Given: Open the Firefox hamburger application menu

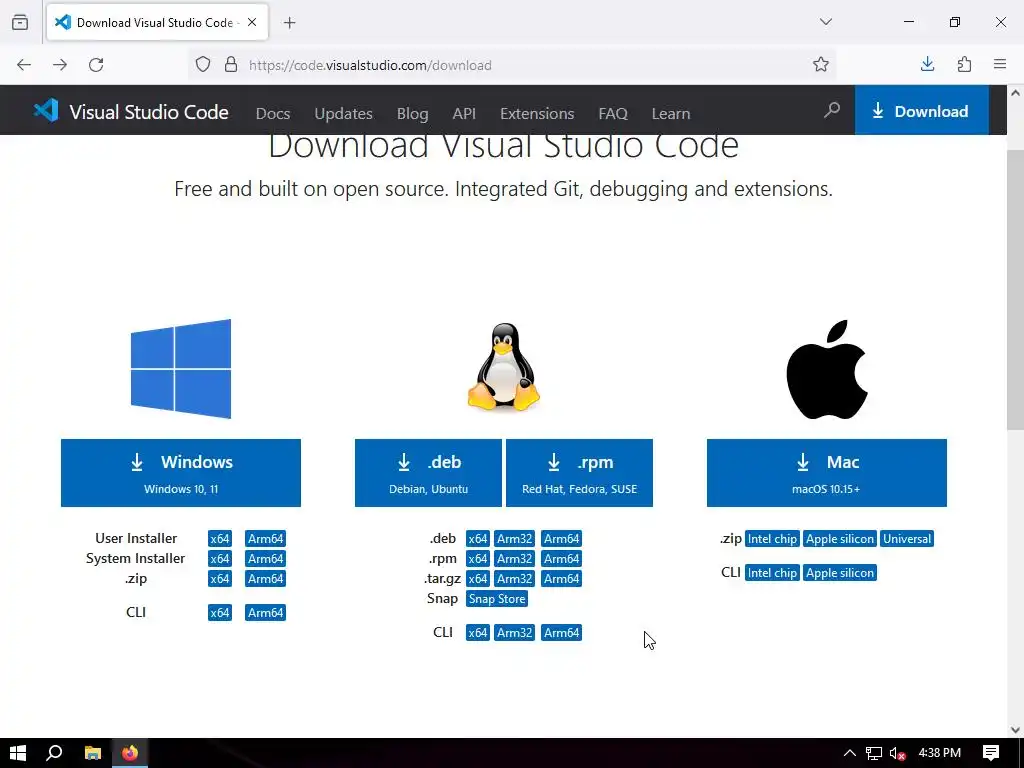Looking at the screenshot, I should point(1000,64).
